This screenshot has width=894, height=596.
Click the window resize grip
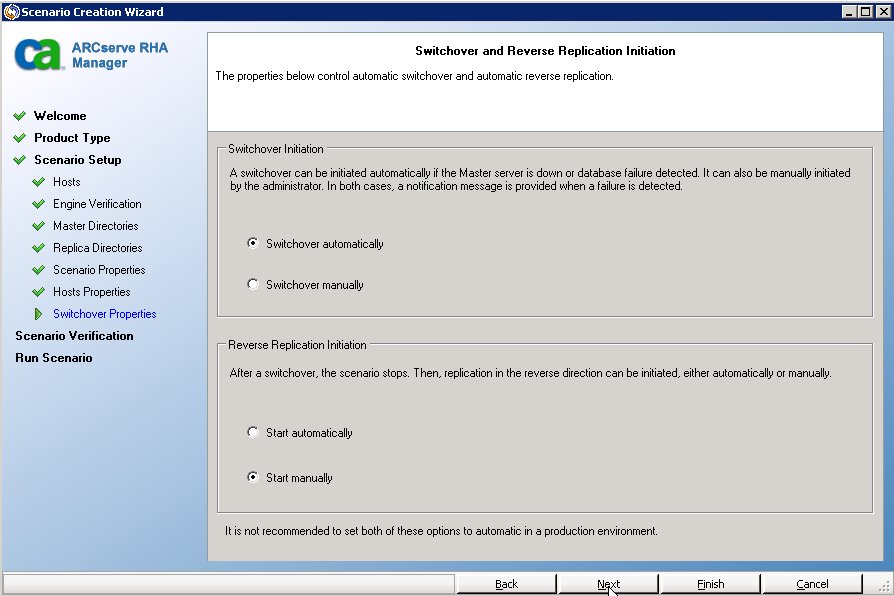(x=884, y=586)
